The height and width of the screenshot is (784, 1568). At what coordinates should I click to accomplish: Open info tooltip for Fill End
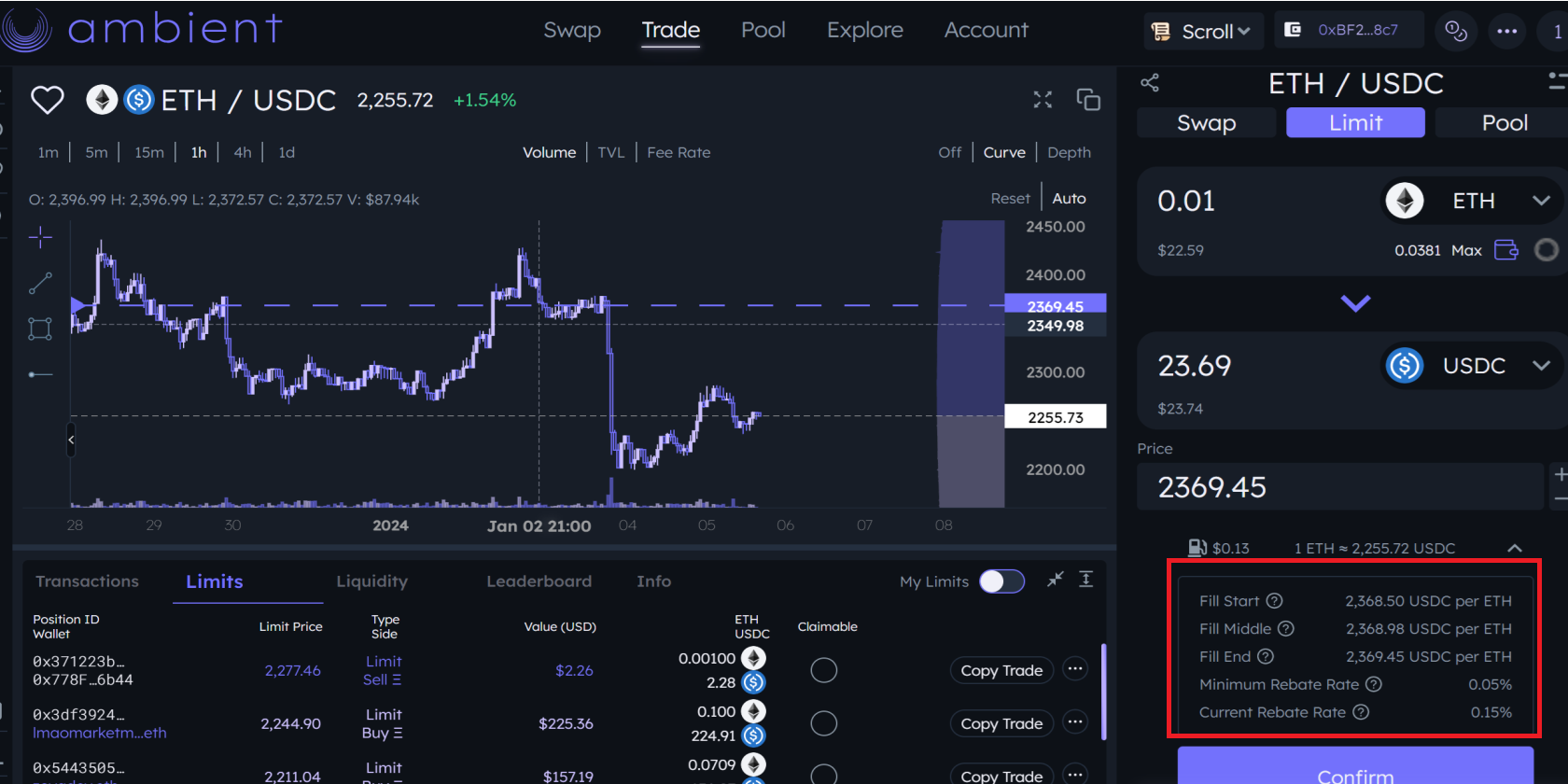pyautogui.click(x=1266, y=657)
